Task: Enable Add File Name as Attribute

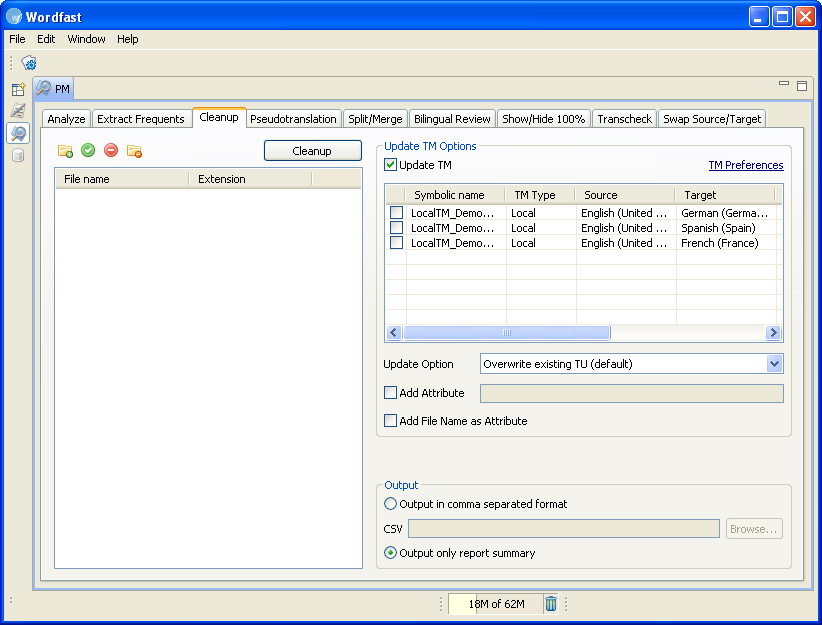Action: coord(391,421)
